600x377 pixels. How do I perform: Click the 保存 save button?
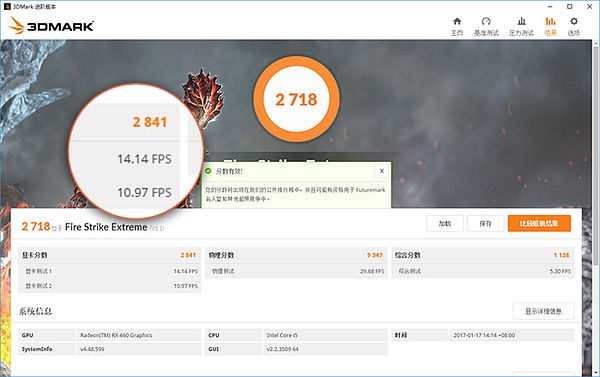click(x=485, y=224)
